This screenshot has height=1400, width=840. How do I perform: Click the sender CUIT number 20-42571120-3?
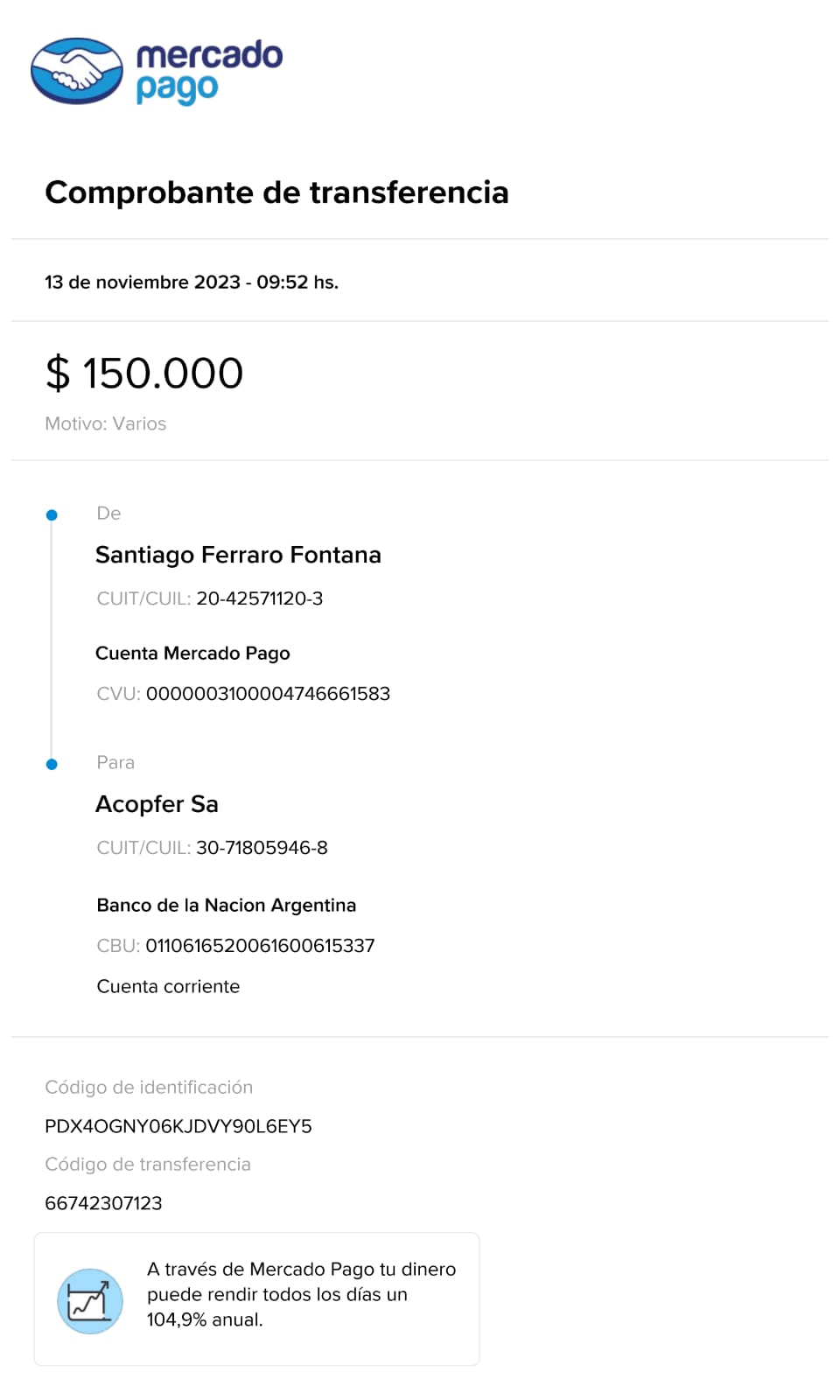point(259,598)
